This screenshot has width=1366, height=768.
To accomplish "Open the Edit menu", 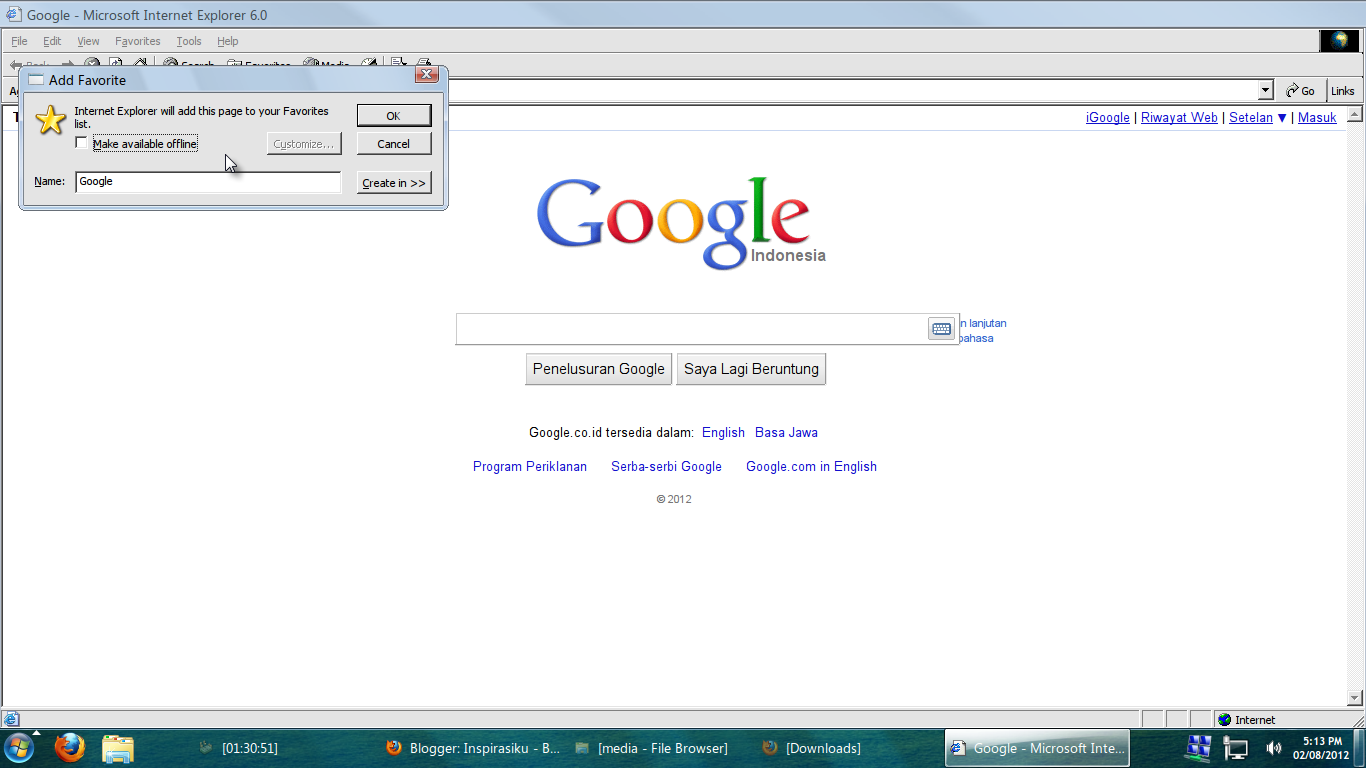I will [x=52, y=41].
